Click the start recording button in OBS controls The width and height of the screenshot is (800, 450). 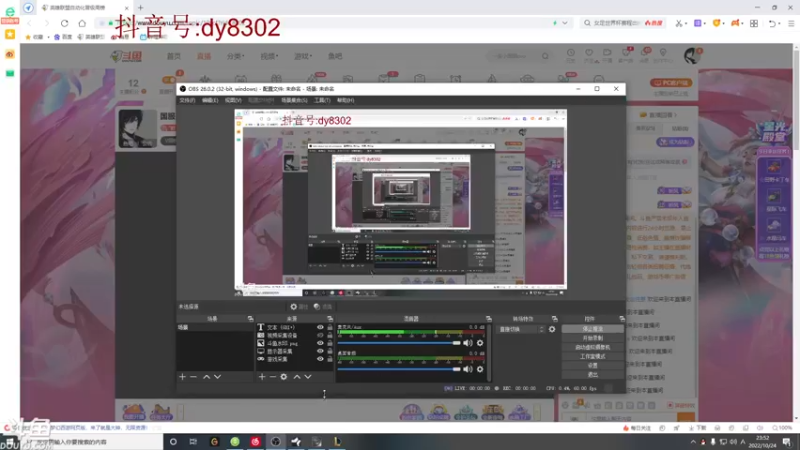592,338
